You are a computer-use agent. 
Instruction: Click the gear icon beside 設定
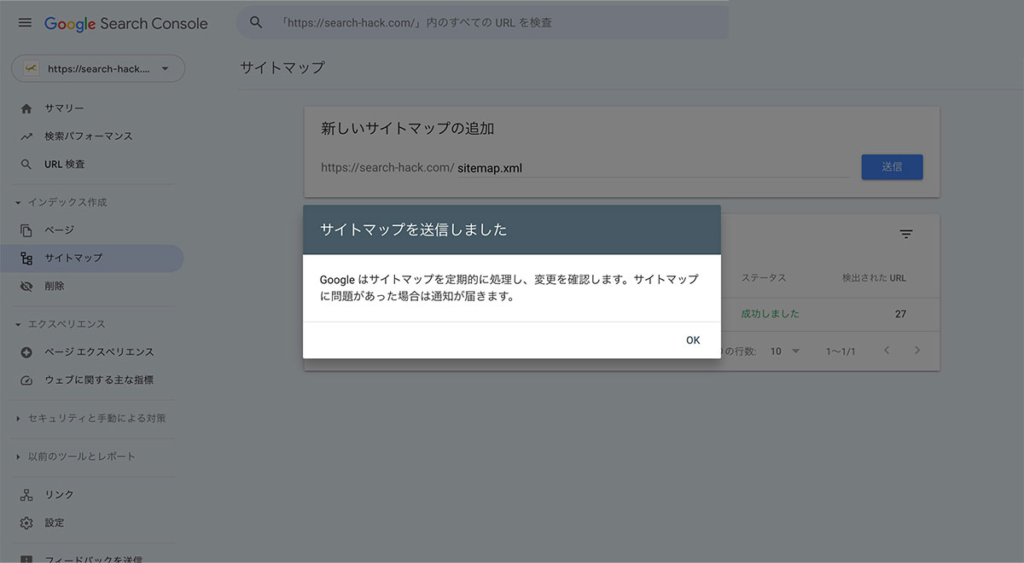point(26,523)
